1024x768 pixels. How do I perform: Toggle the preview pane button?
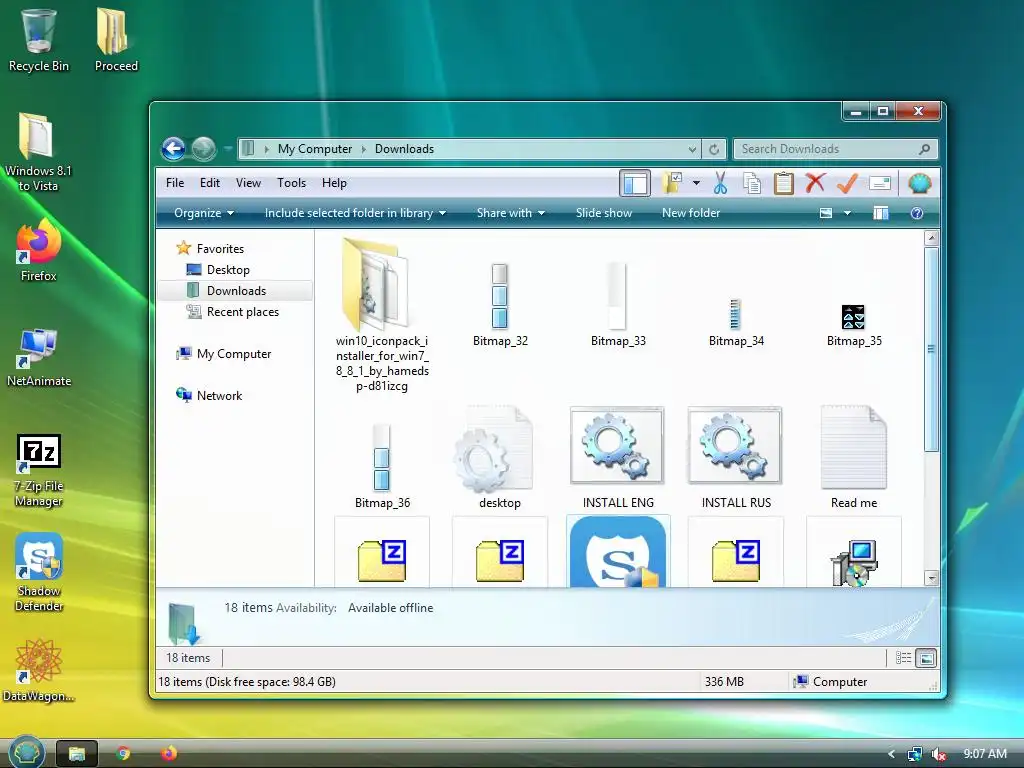click(881, 213)
